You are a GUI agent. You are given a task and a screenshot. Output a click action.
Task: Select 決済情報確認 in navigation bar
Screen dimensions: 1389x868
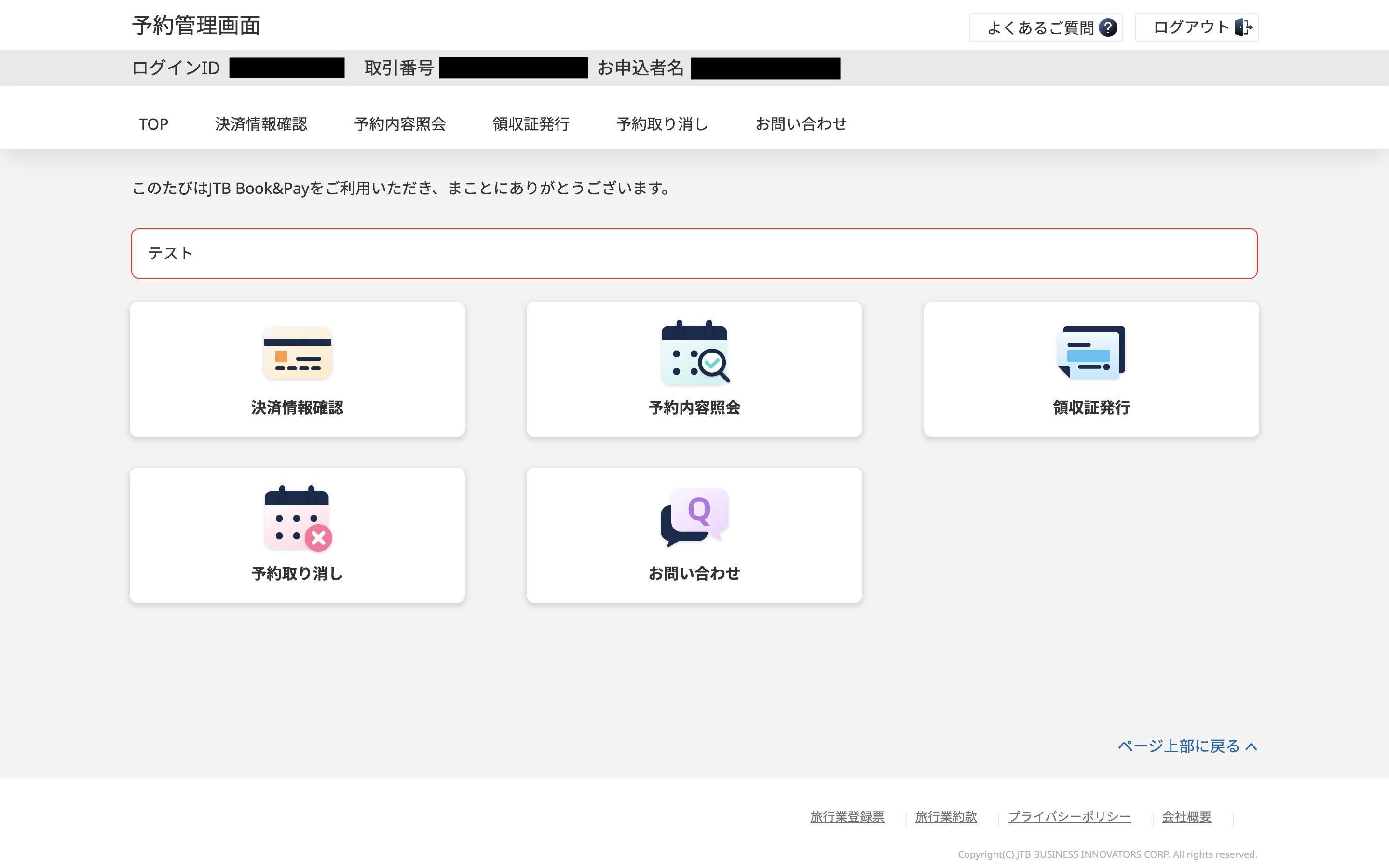coord(261,124)
